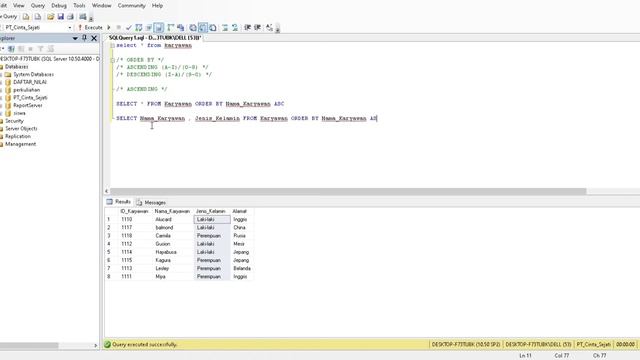Toggle Include Actual Execution Plan
The image size is (640, 360).
pyautogui.click(x=171, y=27)
